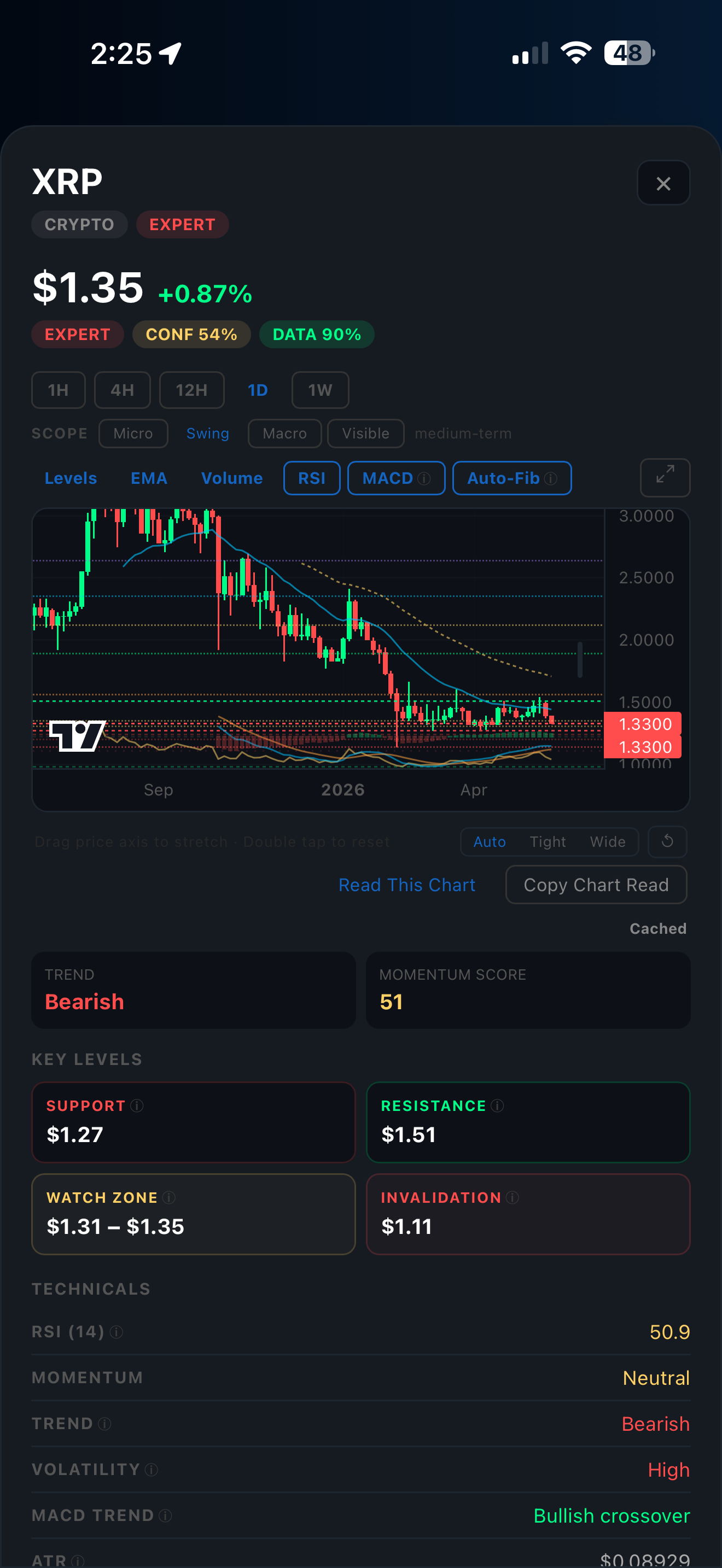
Task: Set scope to Macro
Action: click(x=285, y=434)
